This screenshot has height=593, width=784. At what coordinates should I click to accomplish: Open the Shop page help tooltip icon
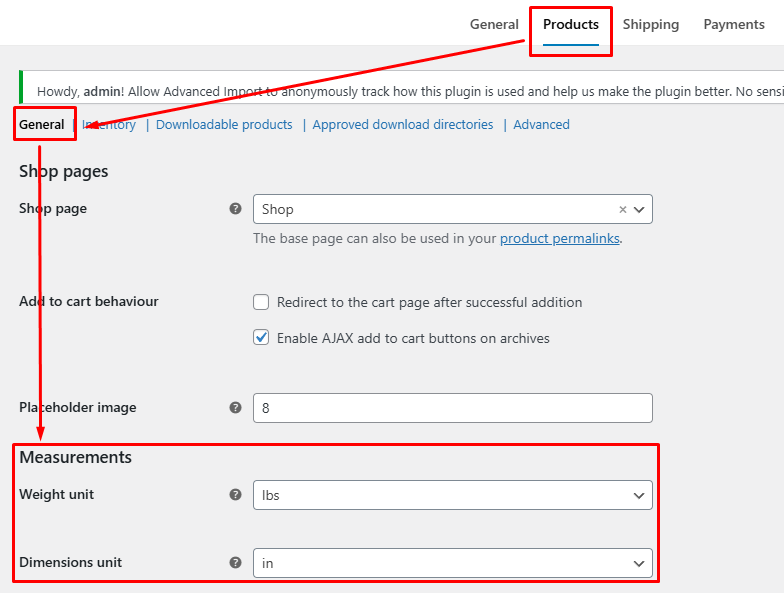tap(236, 208)
